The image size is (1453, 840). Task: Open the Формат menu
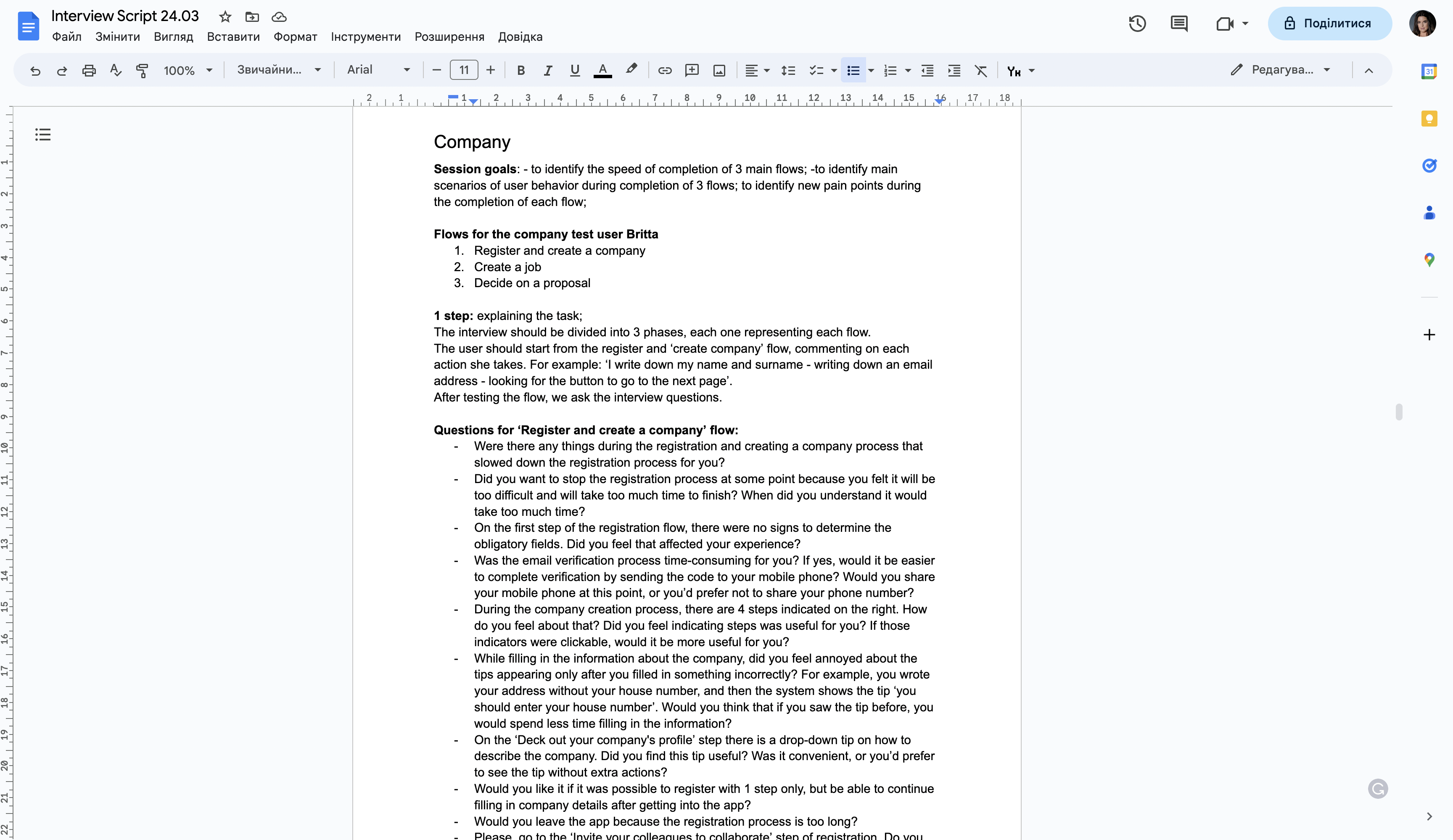click(295, 37)
